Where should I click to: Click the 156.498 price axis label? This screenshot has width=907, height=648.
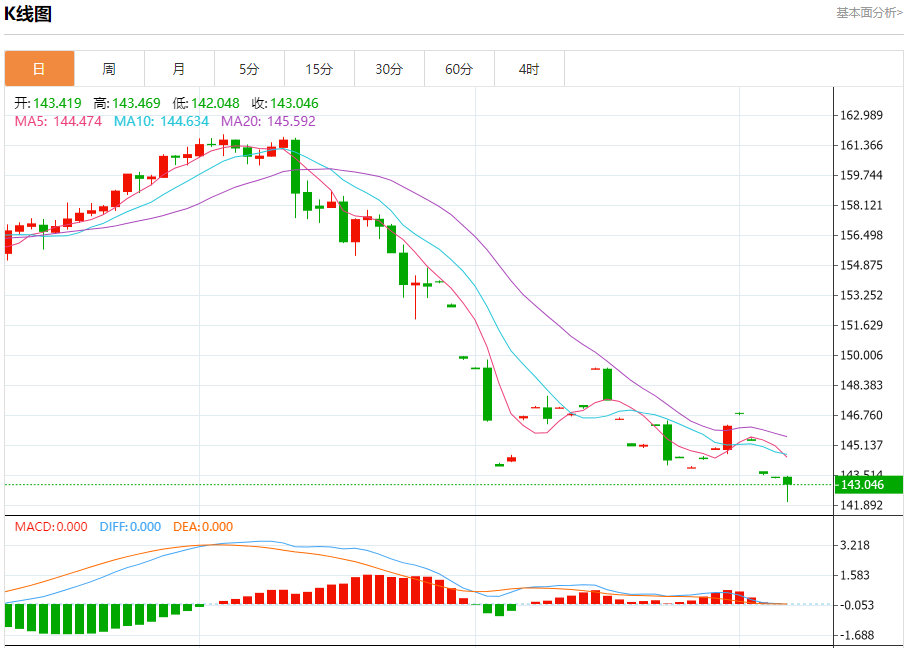861,235
